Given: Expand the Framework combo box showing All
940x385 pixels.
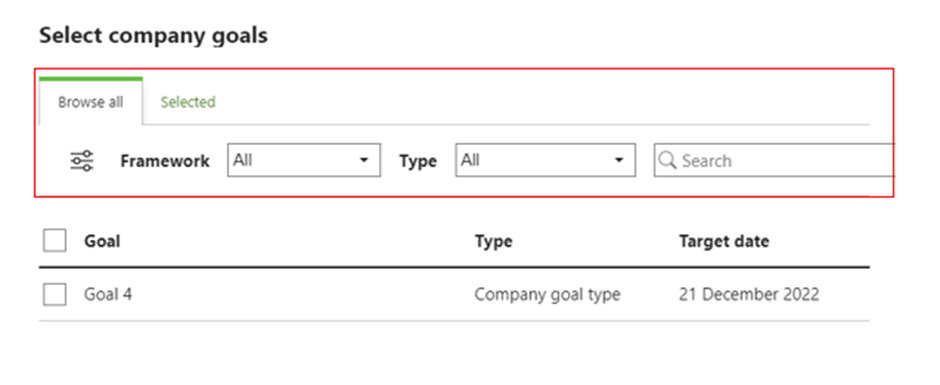Looking at the screenshot, I should (304, 160).
